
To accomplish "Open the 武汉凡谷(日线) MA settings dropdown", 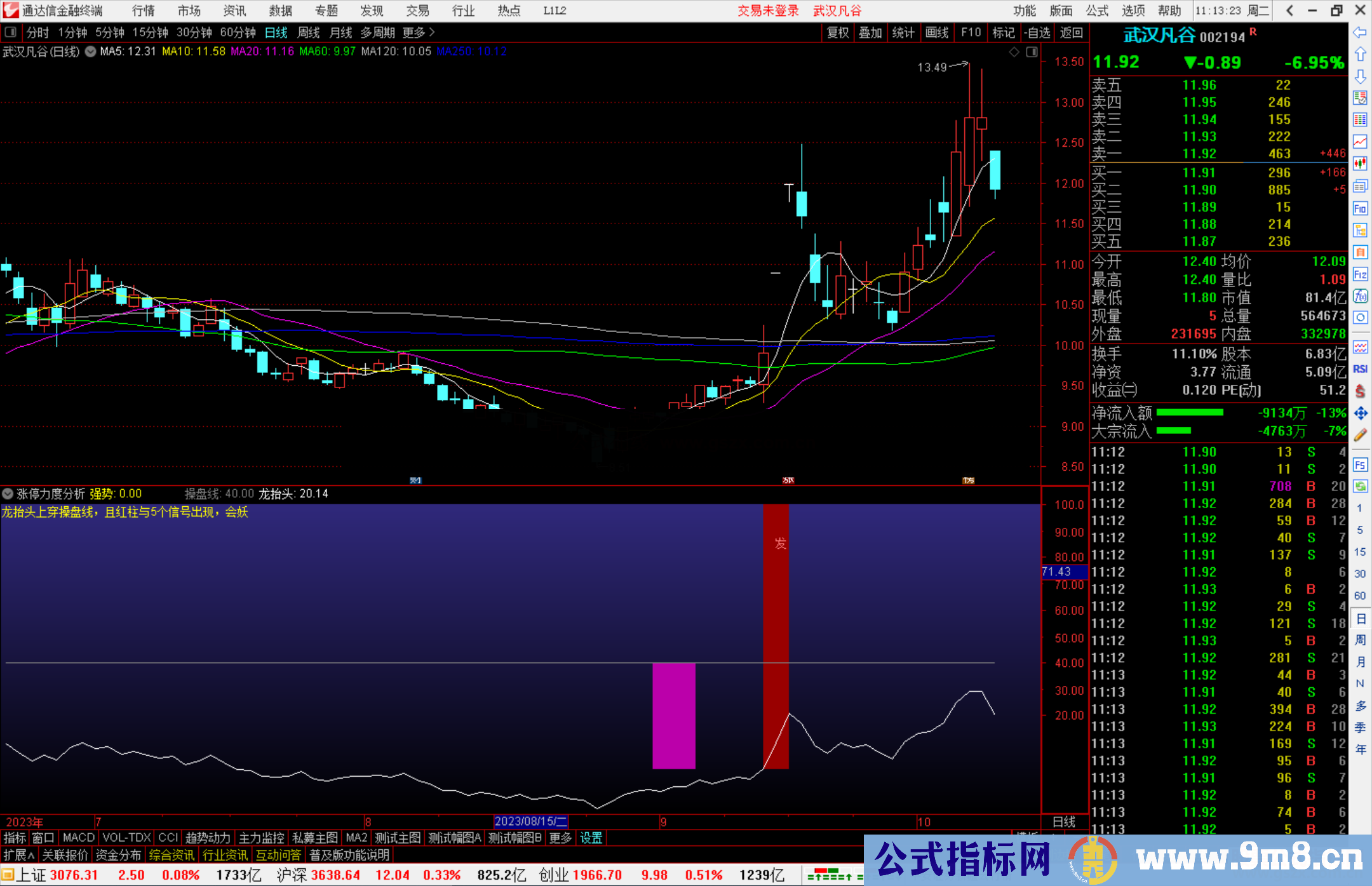I will point(91,51).
